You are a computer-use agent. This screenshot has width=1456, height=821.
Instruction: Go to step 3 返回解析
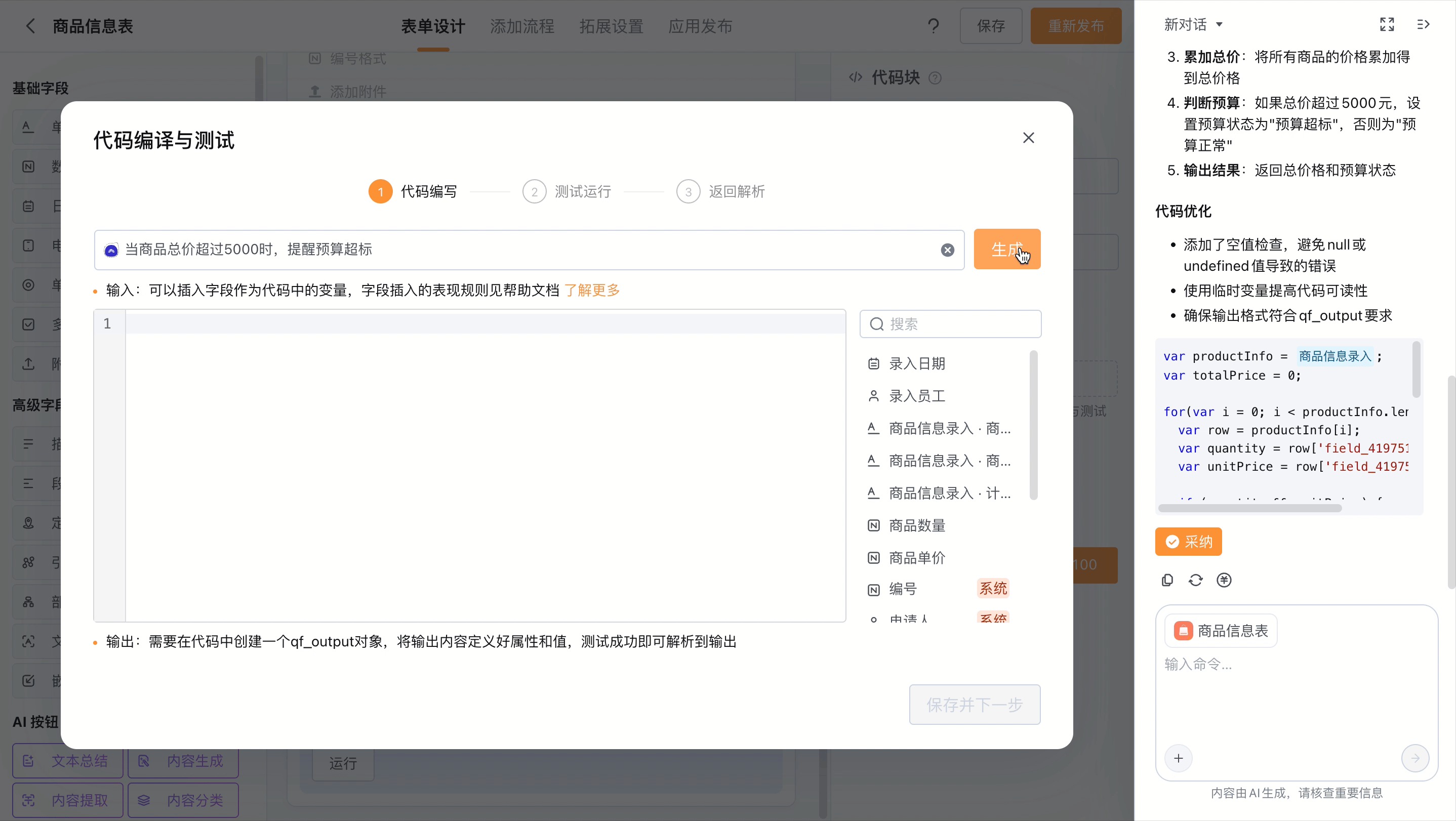pos(720,191)
